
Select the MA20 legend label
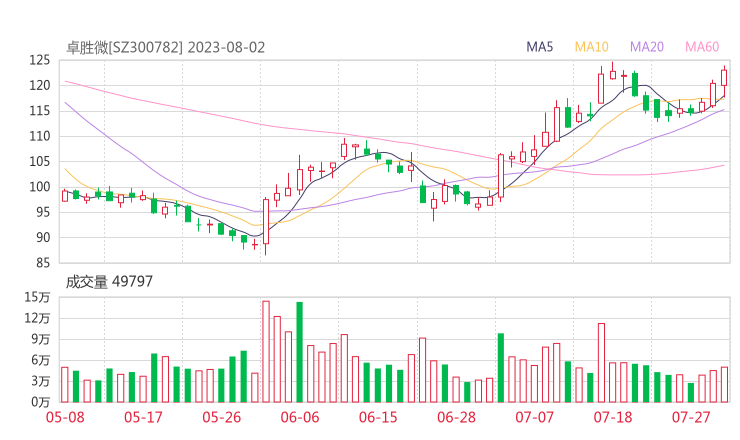[x=647, y=47]
